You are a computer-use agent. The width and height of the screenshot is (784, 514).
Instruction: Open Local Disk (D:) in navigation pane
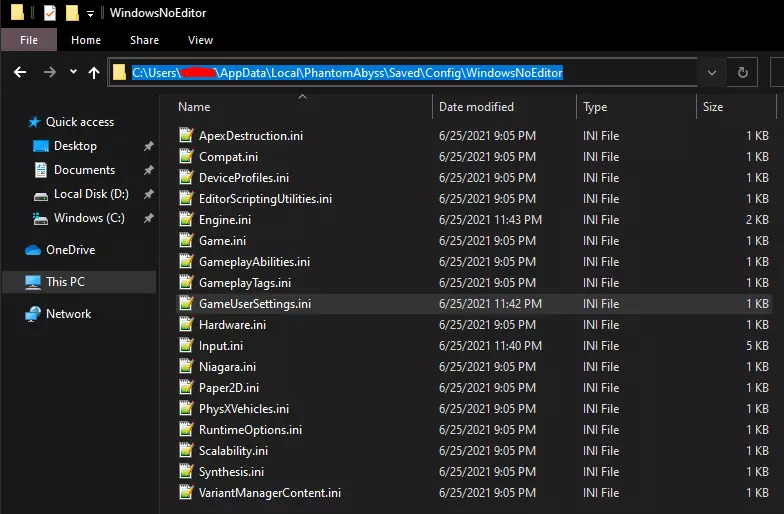(91, 194)
